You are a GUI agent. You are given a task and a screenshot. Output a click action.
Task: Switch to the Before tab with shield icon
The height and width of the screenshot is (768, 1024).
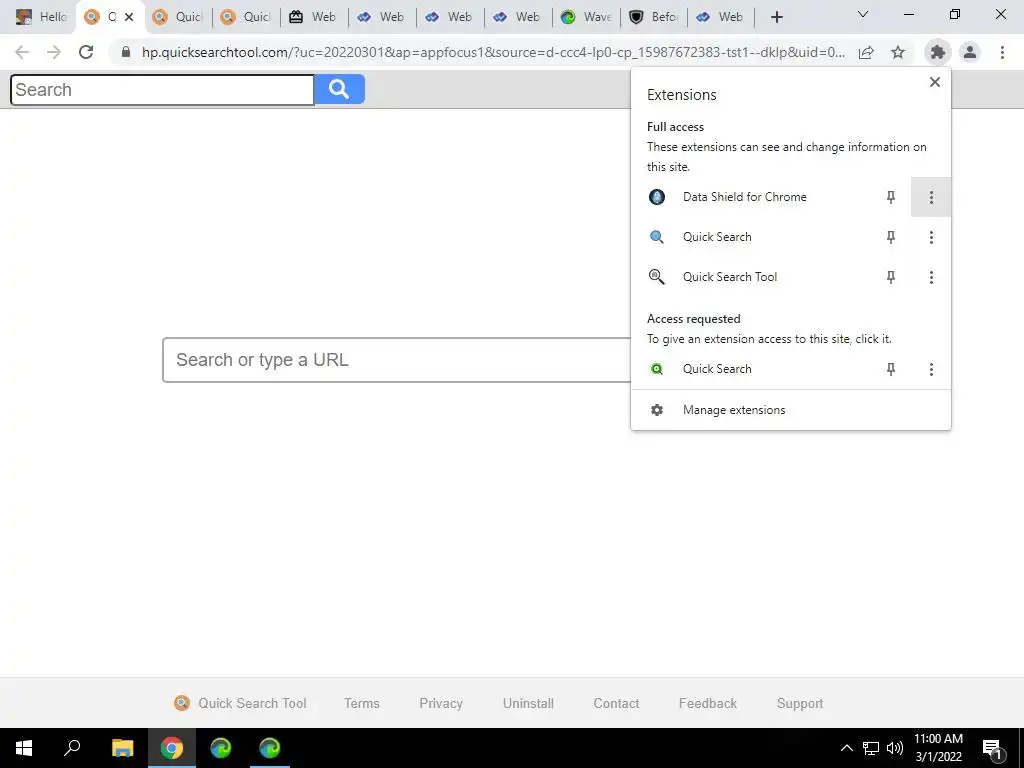(x=654, y=17)
